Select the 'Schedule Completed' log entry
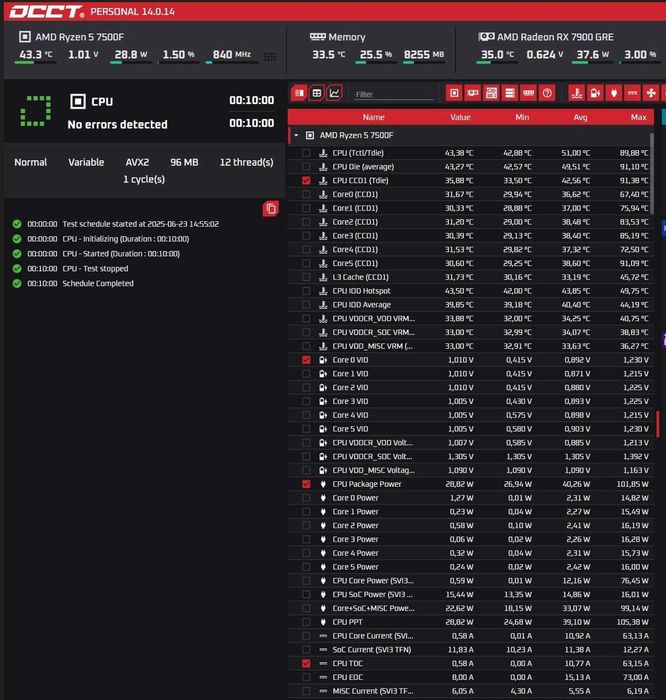Image resolution: width=666 pixels, height=700 pixels. pyautogui.click(x=98, y=283)
